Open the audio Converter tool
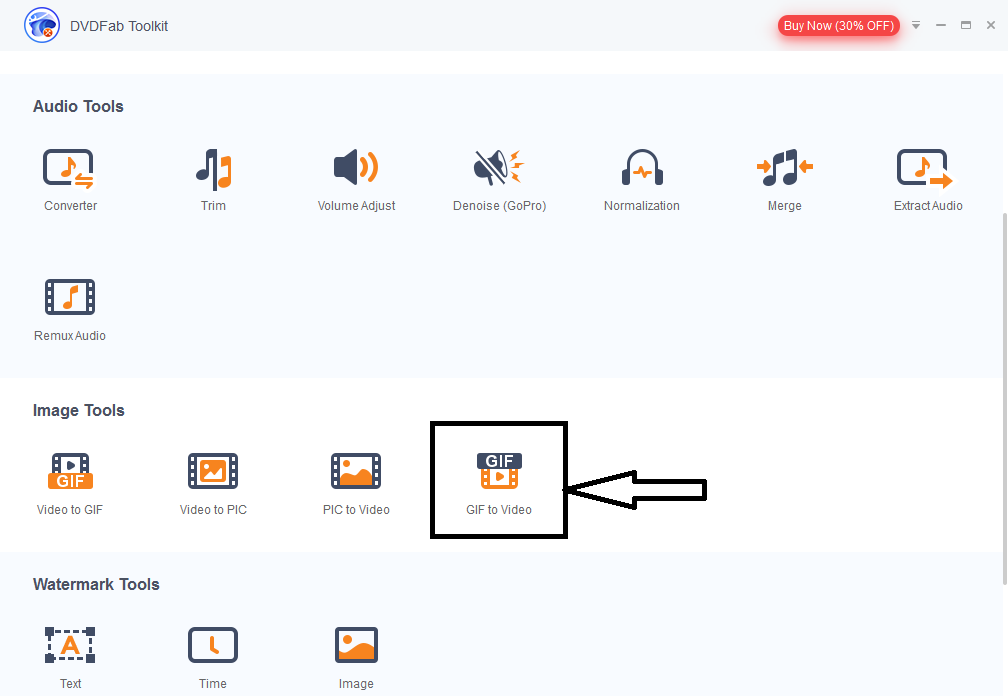 pyautogui.click(x=70, y=180)
